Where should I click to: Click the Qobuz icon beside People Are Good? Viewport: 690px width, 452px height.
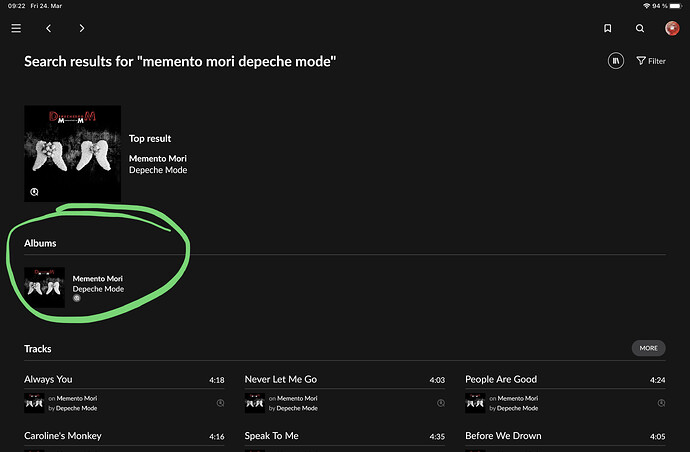[x=661, y=403]
